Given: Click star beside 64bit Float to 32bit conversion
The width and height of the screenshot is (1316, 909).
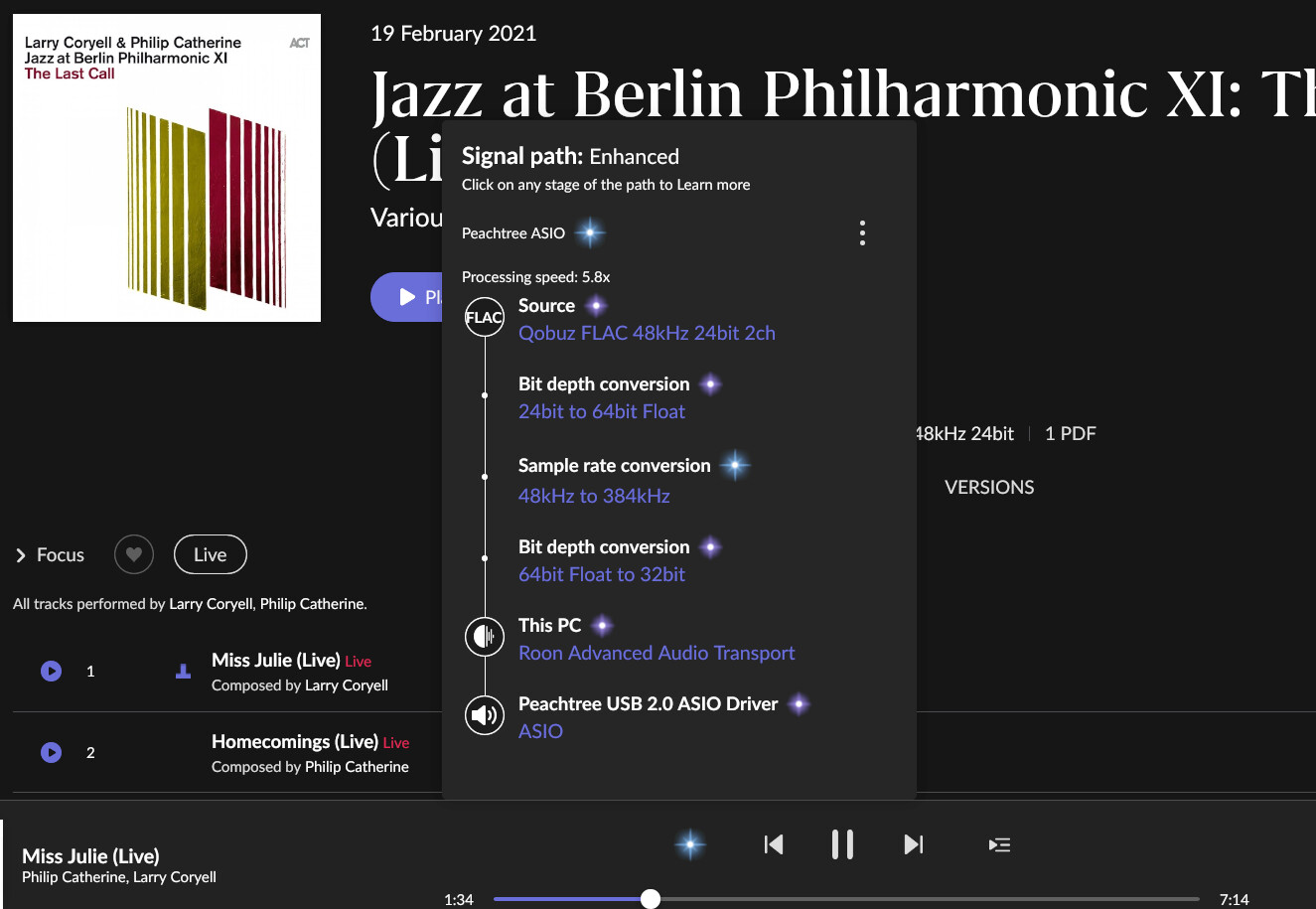Looking at the screenshot, I should point(710,547).
